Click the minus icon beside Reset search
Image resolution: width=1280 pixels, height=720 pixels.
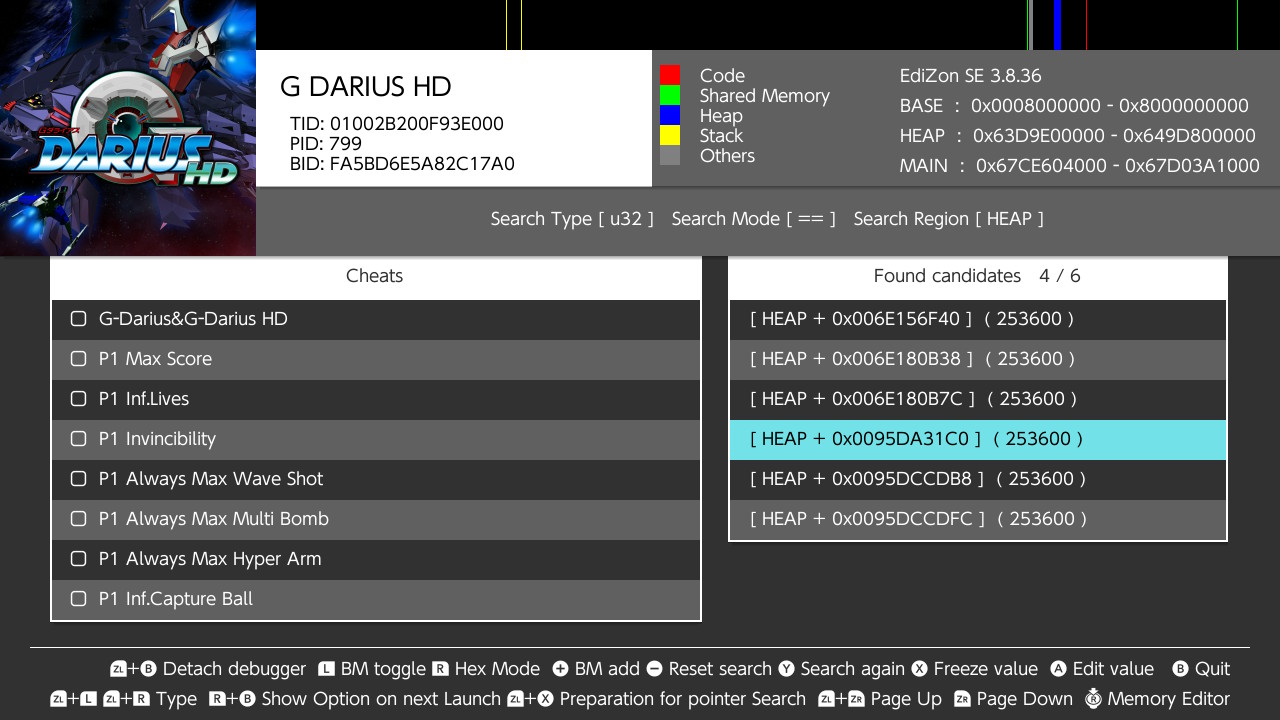coord(654,669)
